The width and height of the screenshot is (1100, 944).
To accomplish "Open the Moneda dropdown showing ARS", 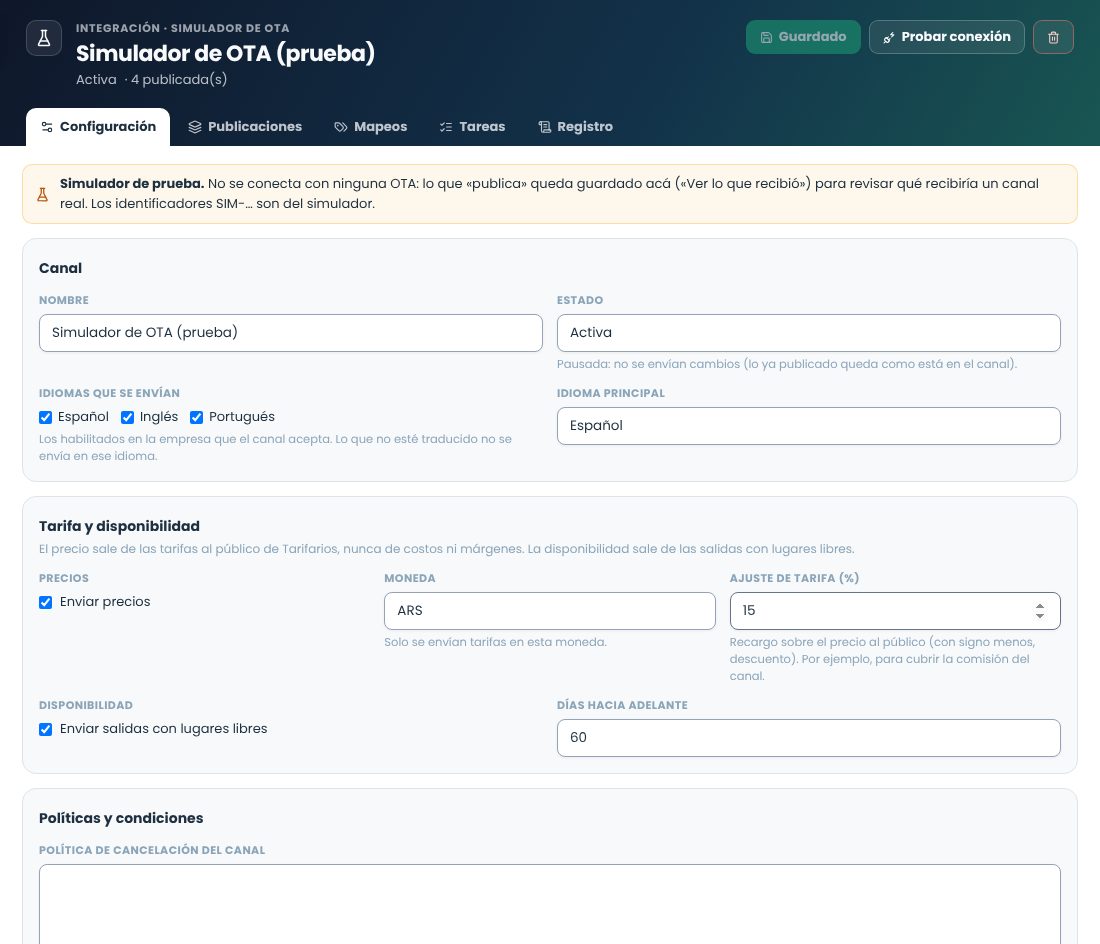I will (x=549, y=611).
